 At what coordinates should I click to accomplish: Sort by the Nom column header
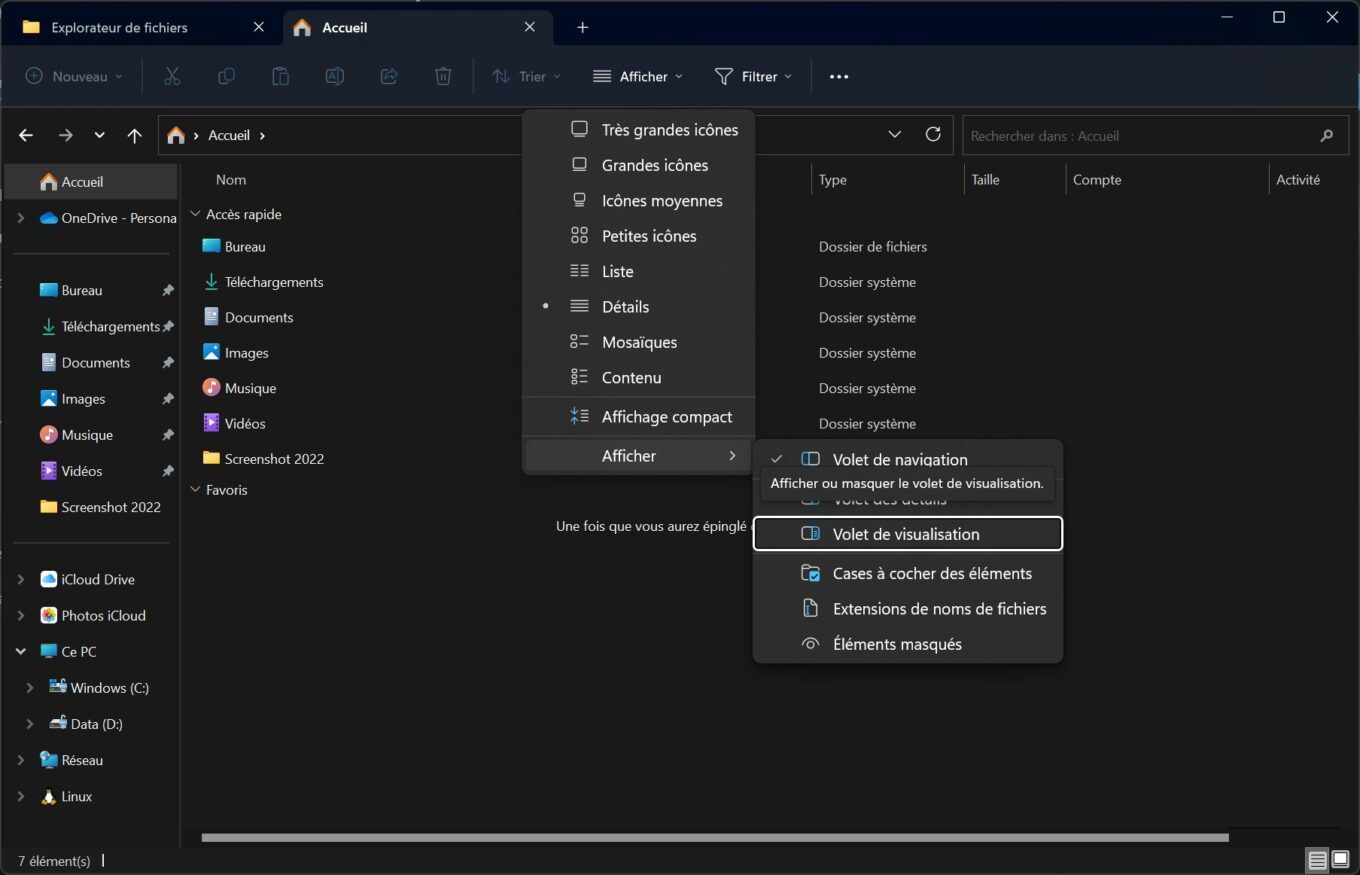coord(231,180)
